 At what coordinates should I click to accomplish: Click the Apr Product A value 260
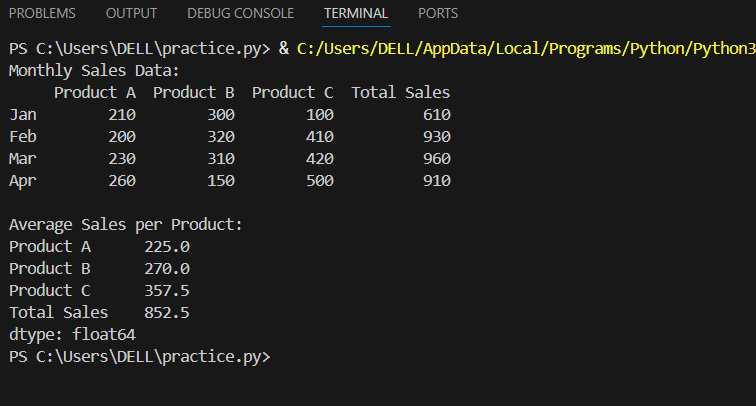122,181
